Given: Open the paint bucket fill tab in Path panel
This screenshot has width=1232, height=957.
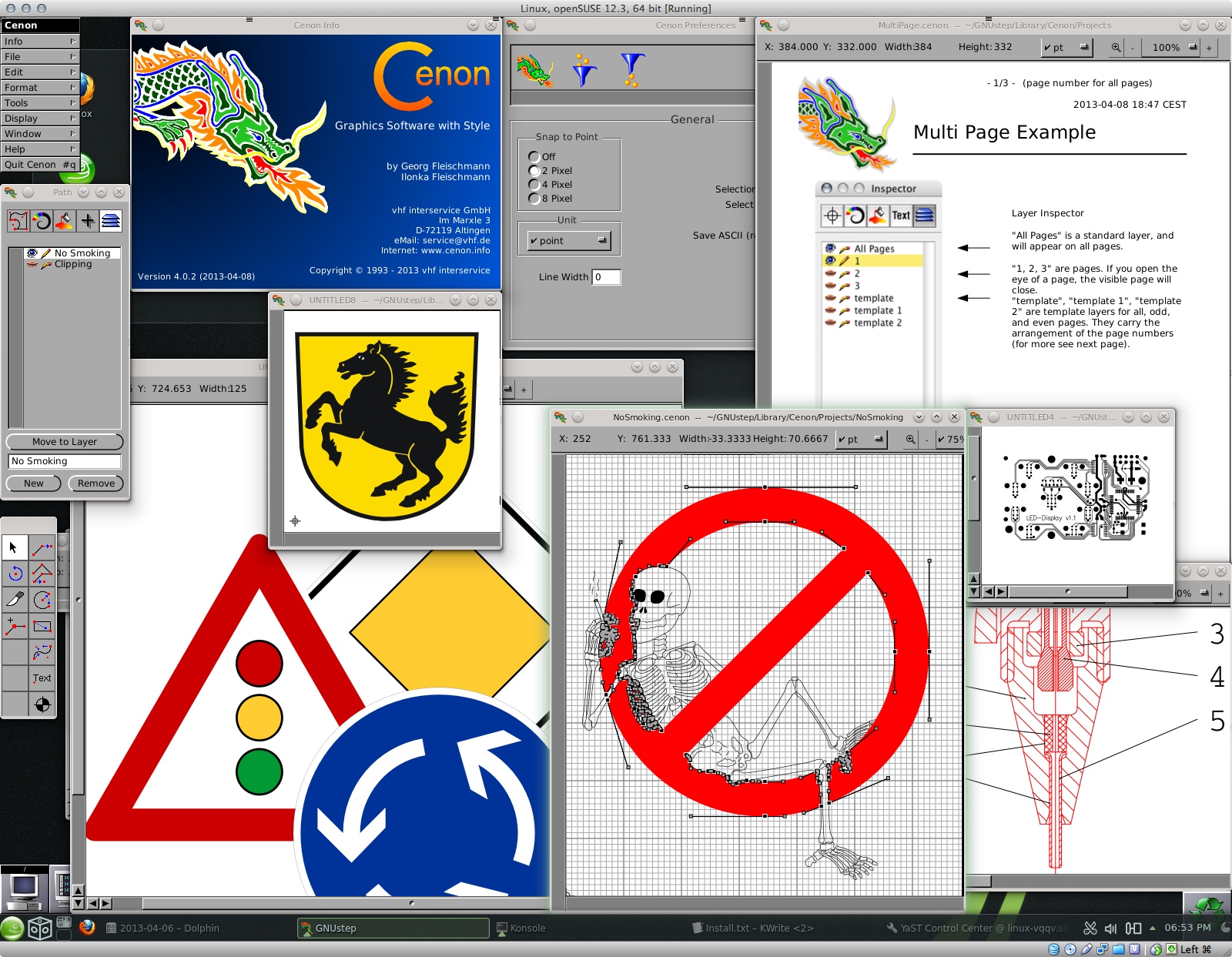Looking at the screenshot, I should point(65,222).
